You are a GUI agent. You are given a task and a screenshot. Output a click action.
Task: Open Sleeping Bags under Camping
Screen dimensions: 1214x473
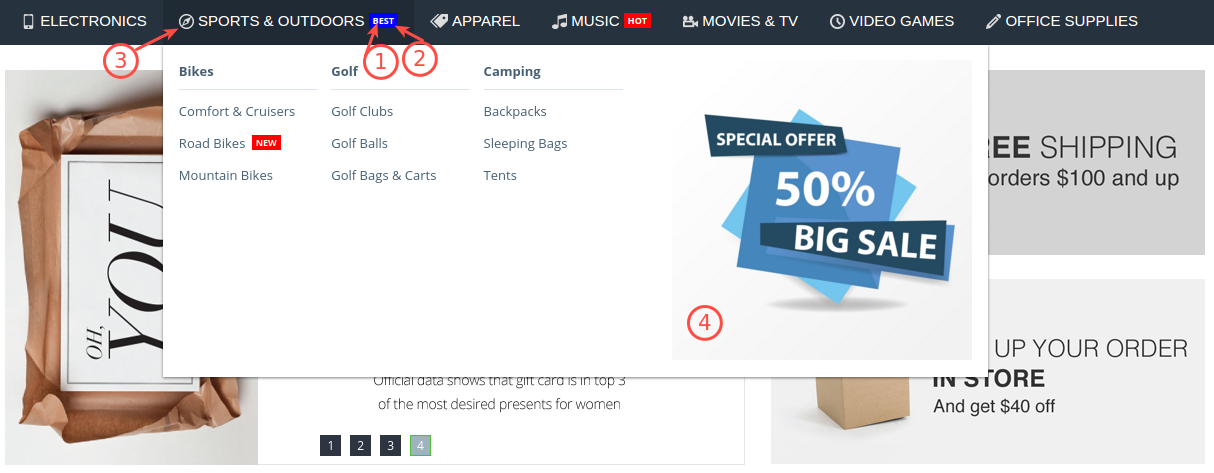(525, 143)
